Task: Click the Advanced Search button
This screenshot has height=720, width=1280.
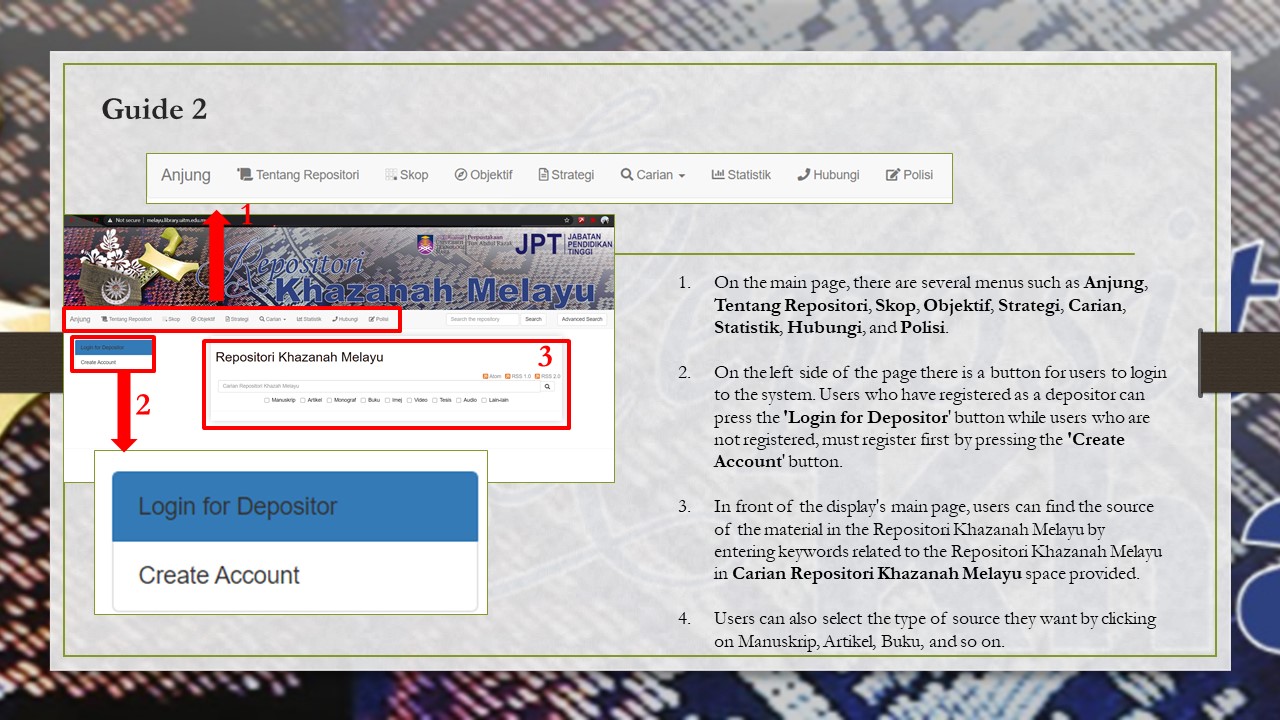Action: pos(582,319)
